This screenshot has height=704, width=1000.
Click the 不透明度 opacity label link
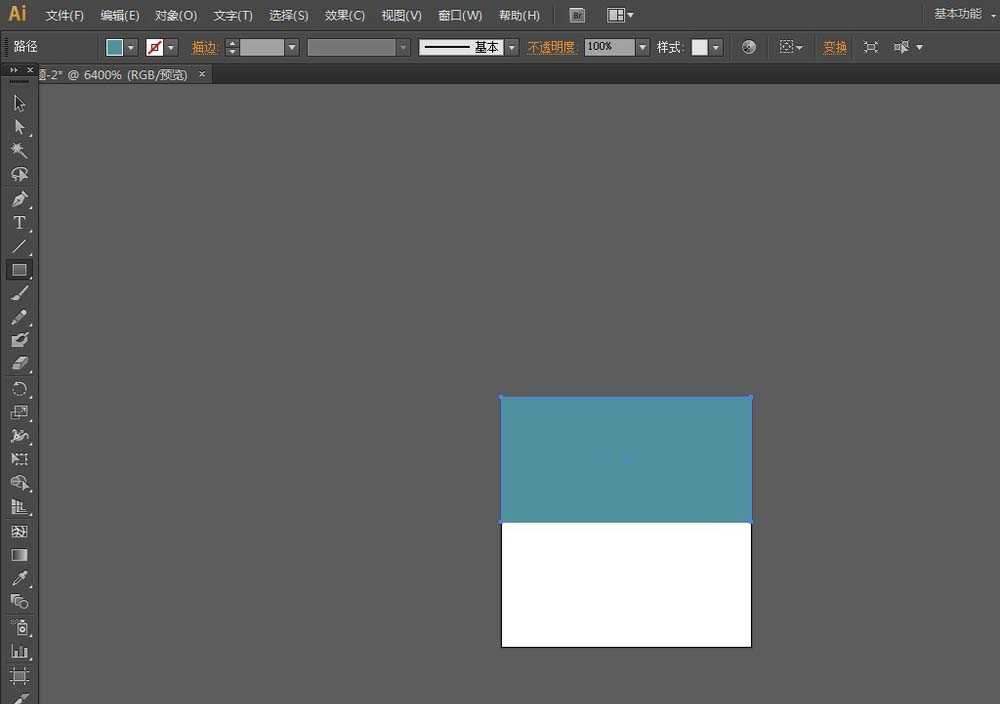(x=552, y=48)
